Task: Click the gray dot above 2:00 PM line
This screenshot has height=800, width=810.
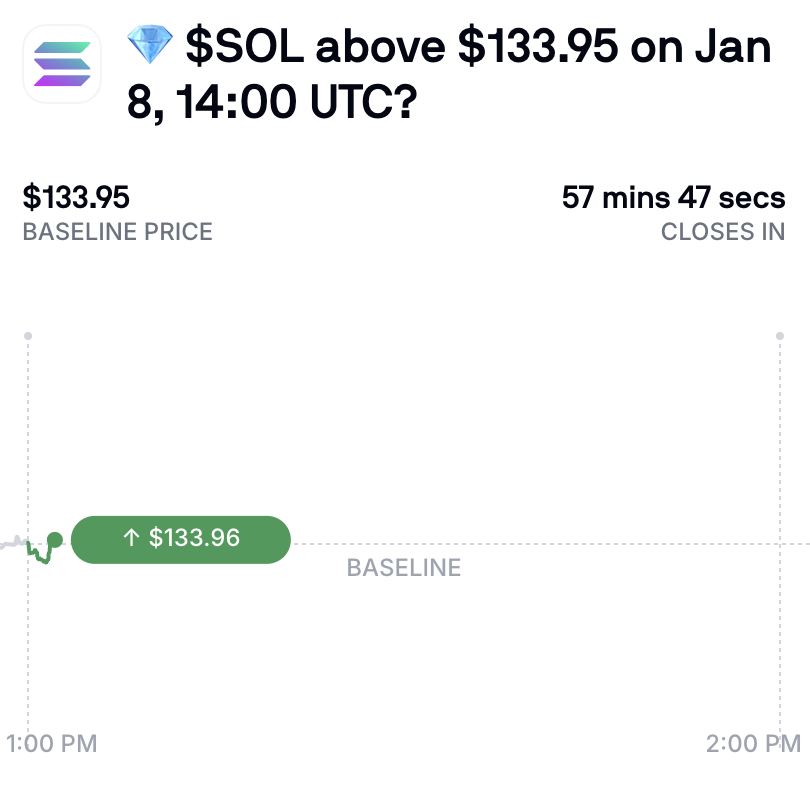Action: 780,336
